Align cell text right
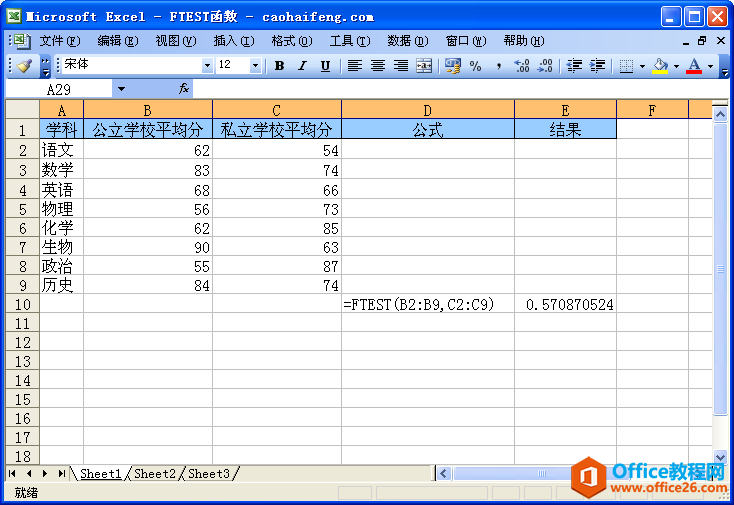 click(401, 66)
